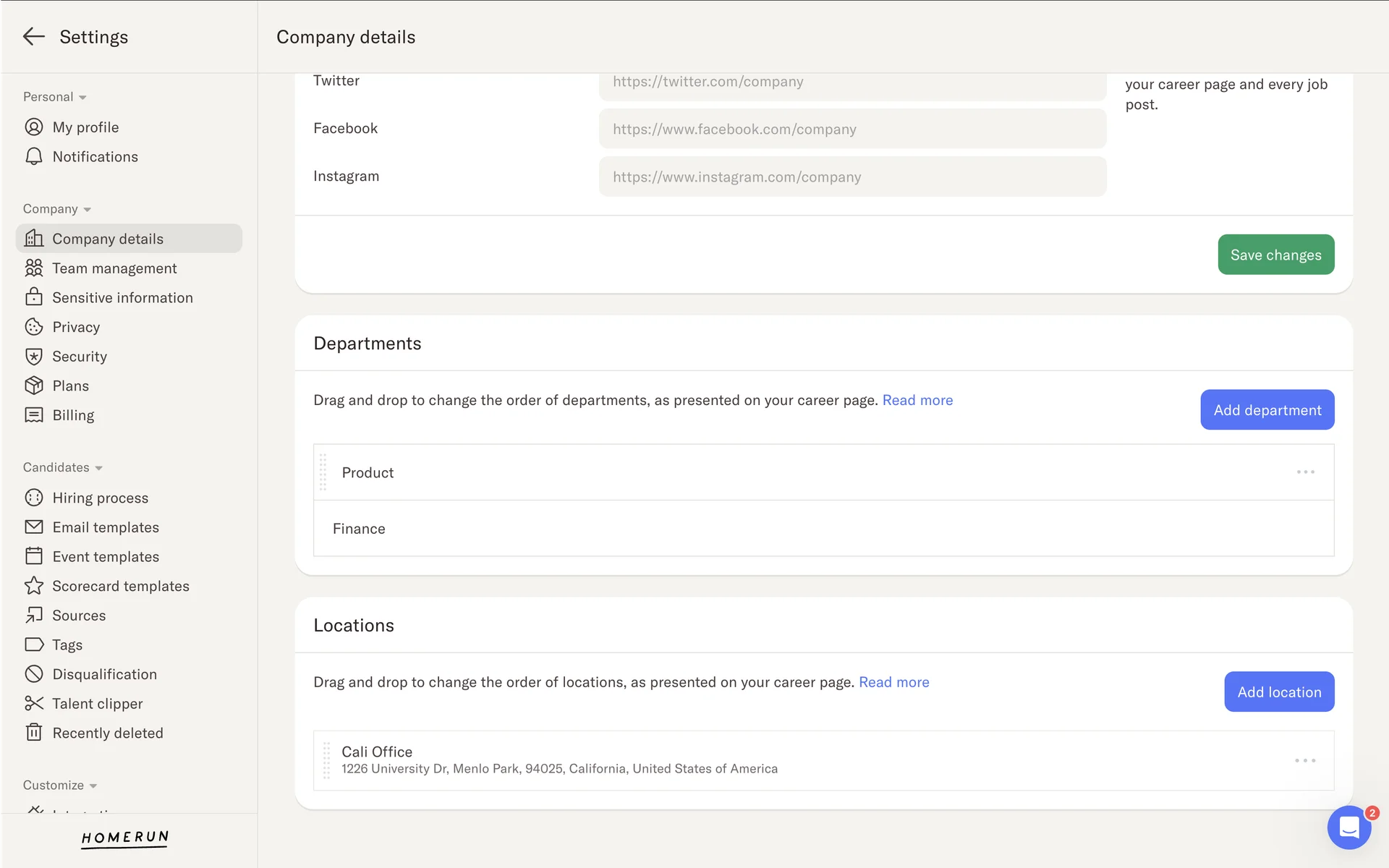Expand the Customize section arrow
The height and width of the screenshot is (868, 1389).
[x=93, y=786]
